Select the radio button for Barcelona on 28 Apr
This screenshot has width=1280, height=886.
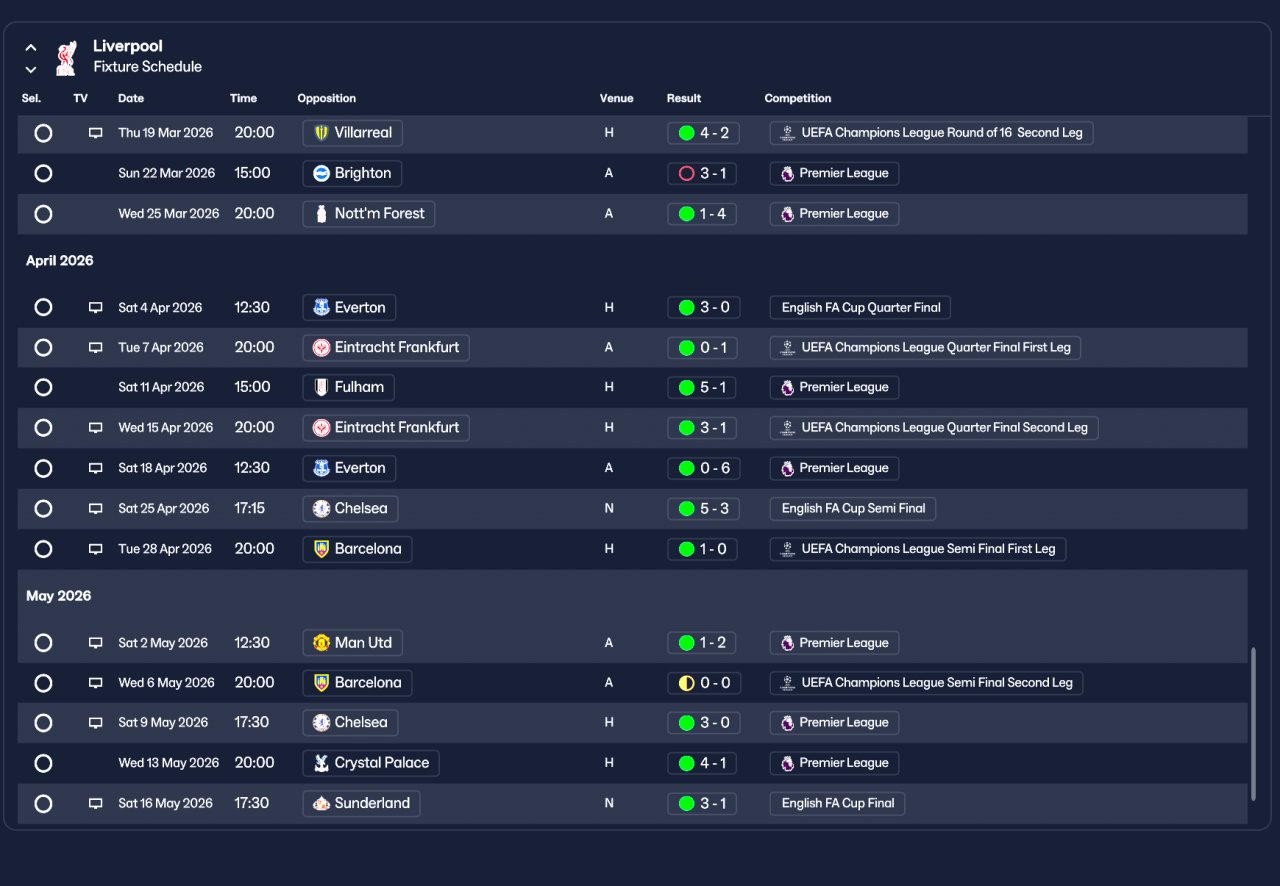point(43,548)
